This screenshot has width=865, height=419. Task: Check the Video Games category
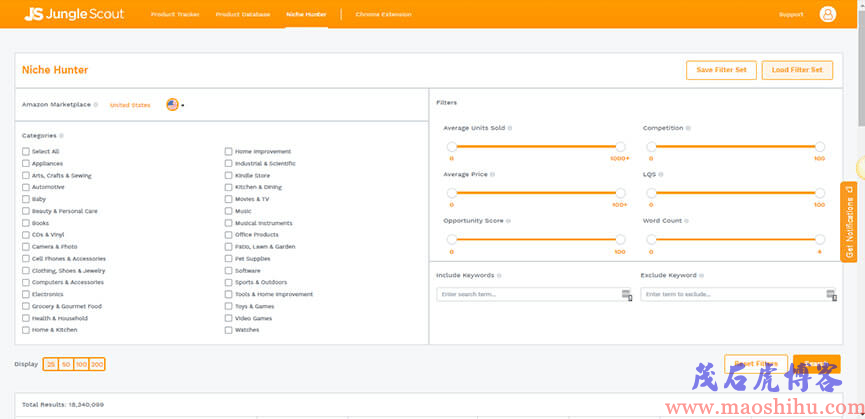228,319
